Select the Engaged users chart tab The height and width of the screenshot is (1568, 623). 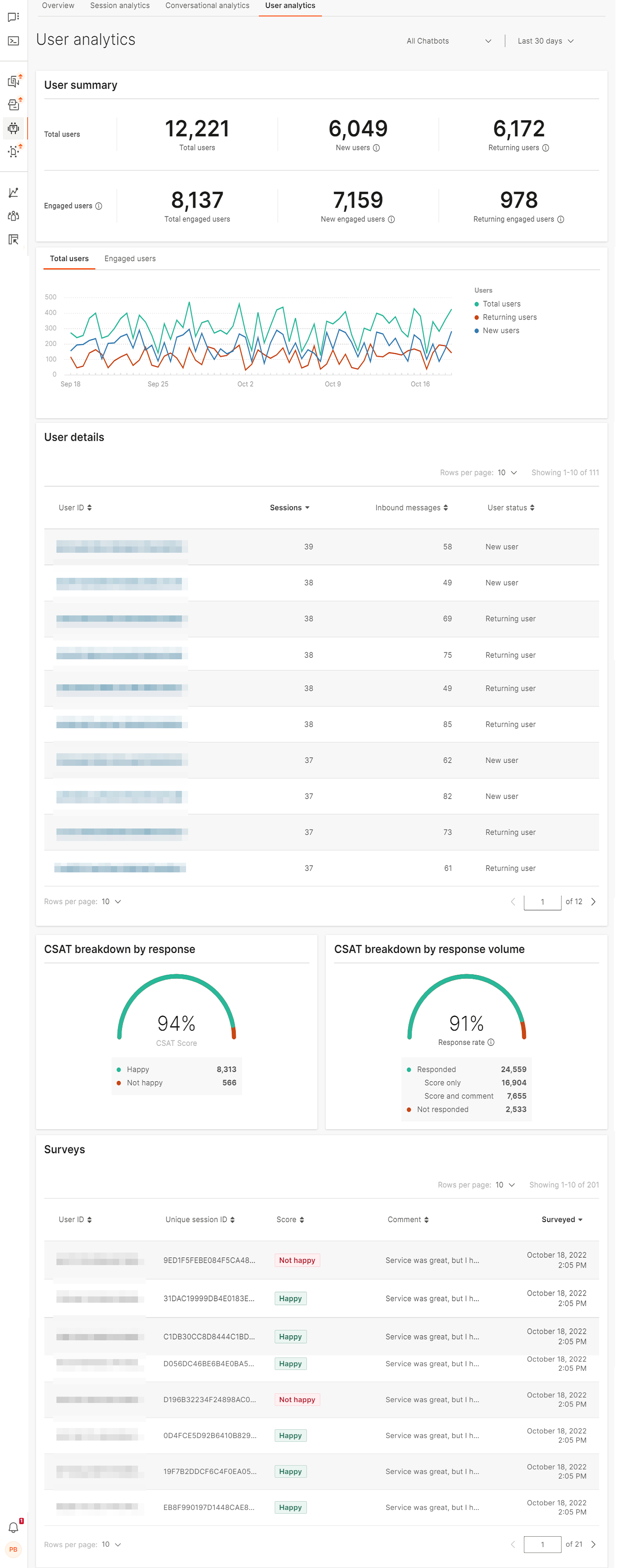[x=130, y=259]
